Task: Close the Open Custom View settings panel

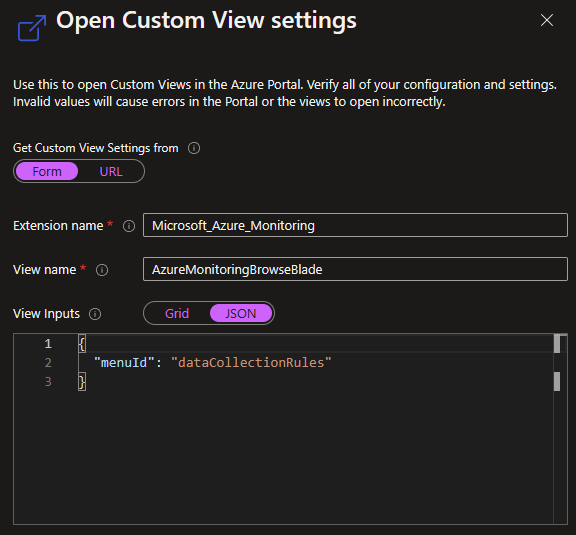Action: tap(547, 20)
